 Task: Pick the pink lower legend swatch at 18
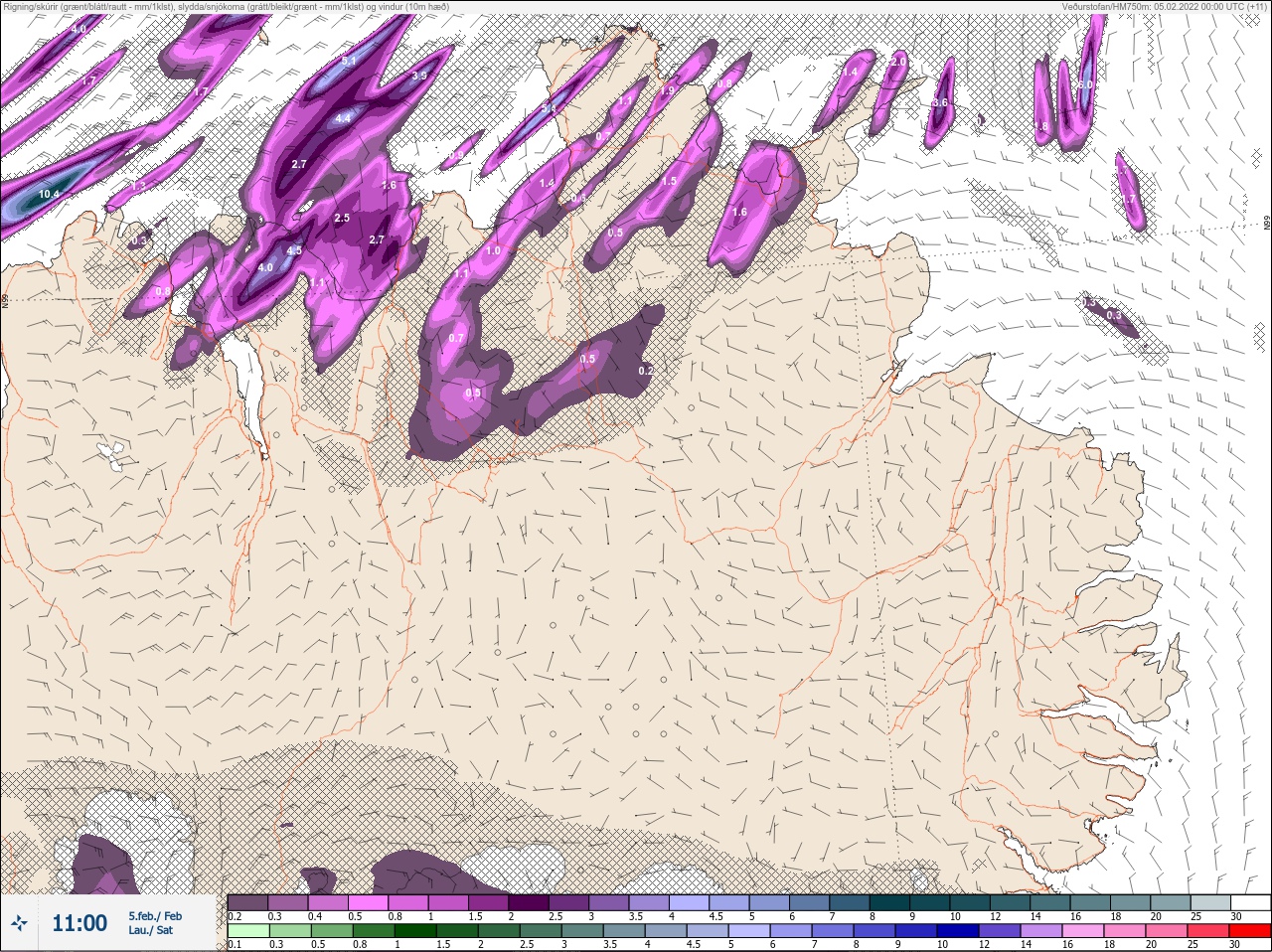click(1125, 931)
